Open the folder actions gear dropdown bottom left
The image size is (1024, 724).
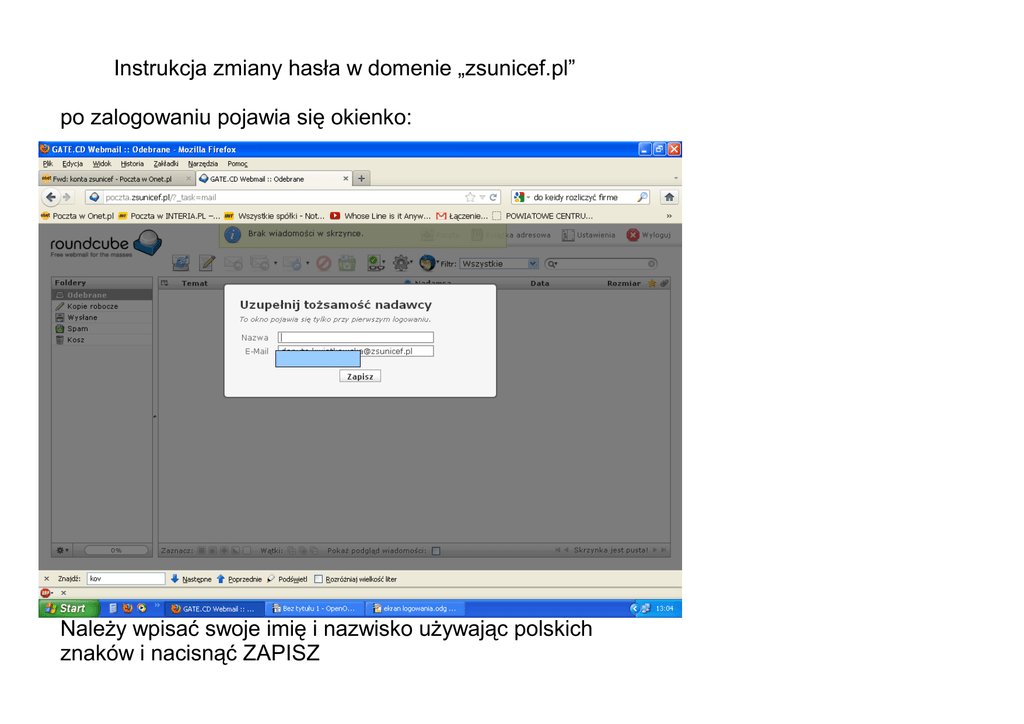click(63, 550)
